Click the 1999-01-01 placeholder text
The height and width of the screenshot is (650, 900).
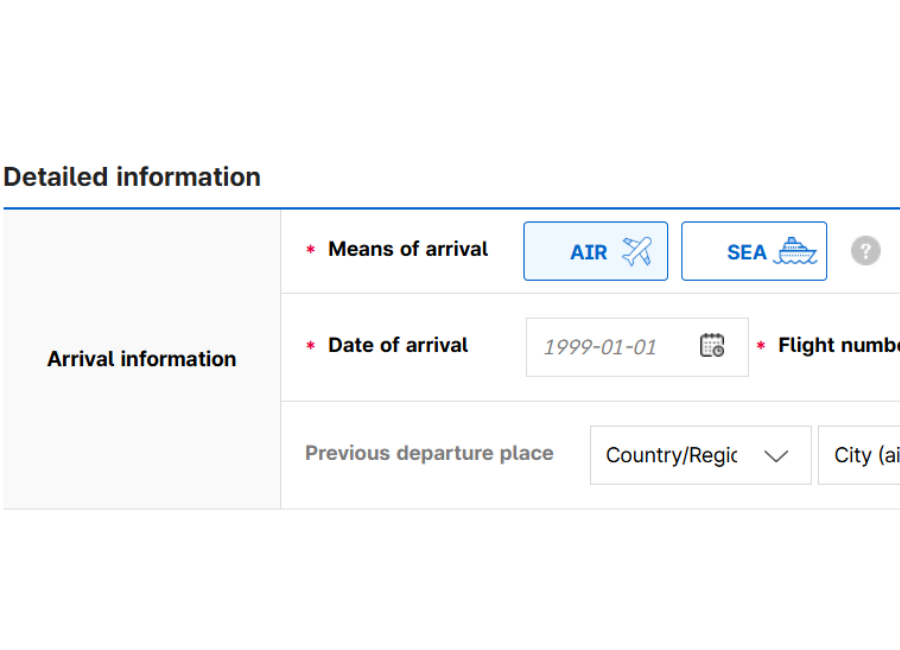[x=600, y=347]
